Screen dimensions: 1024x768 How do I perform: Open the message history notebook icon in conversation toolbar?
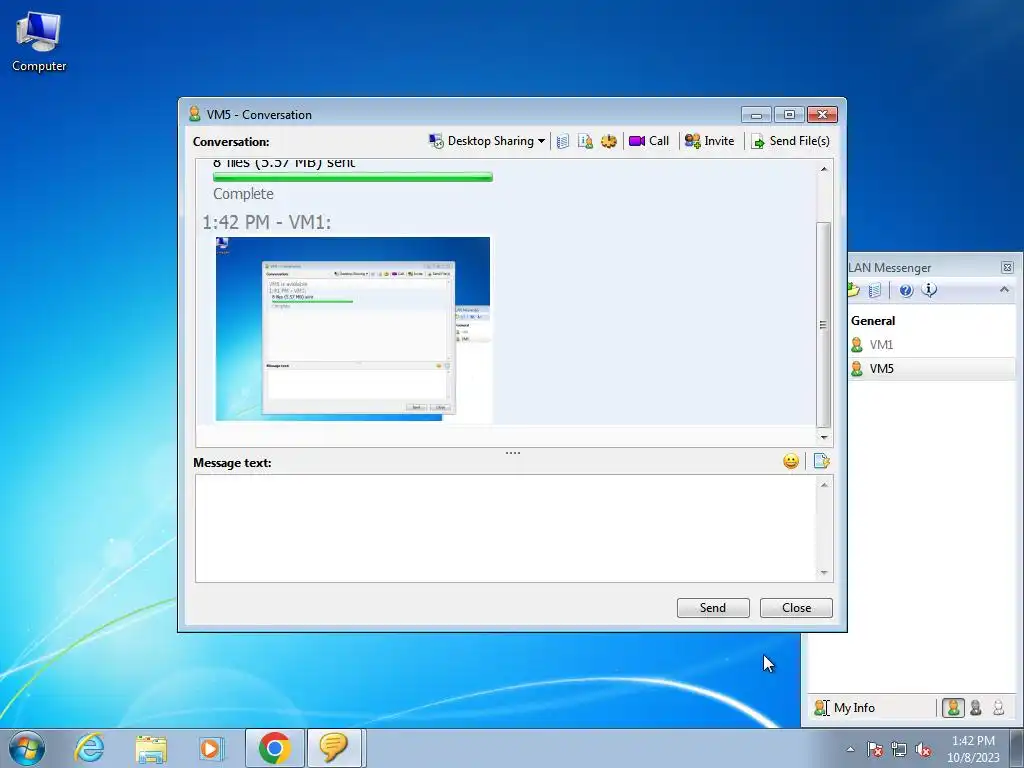click(x=563, y=141)
